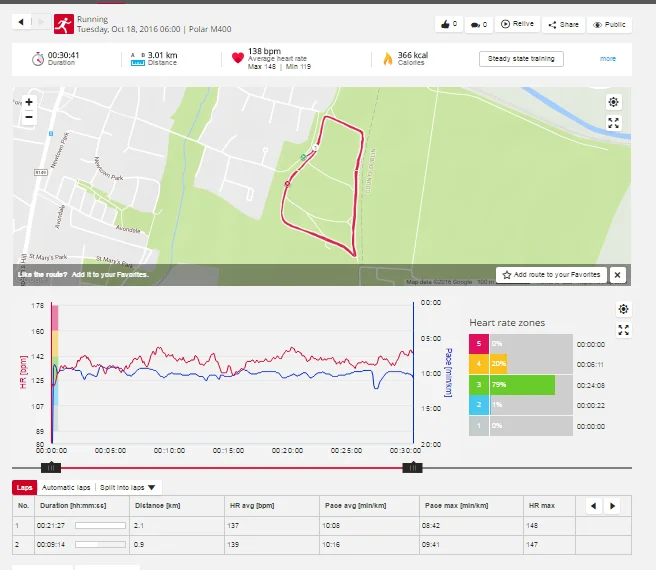
Task: Go to the previous training session arrow
Action: (24, 21)
